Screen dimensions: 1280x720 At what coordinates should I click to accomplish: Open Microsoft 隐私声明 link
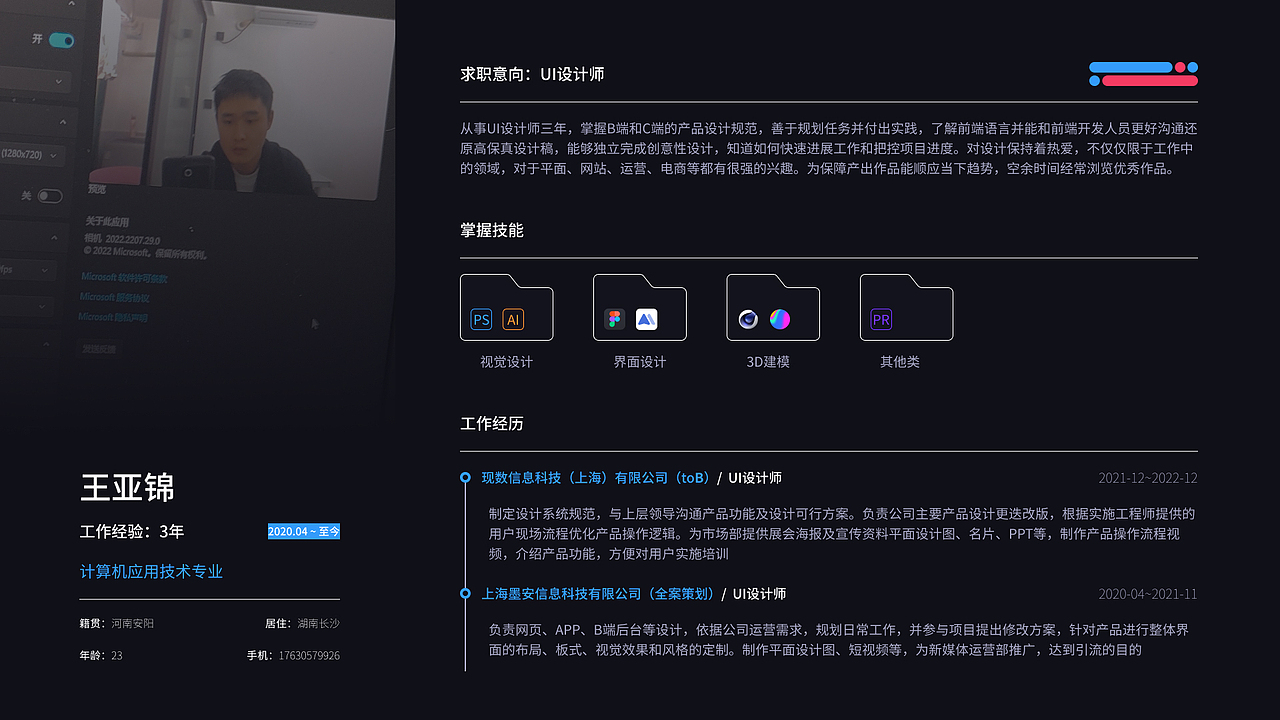[x=113, y=317]
